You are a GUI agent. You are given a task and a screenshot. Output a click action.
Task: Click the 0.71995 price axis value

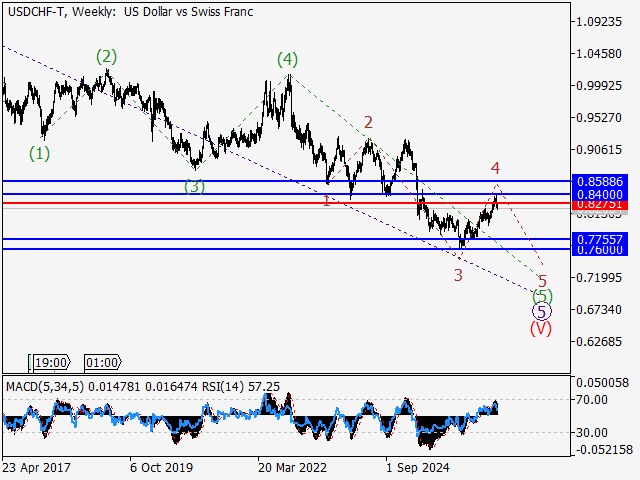click(x=598, y=278)
